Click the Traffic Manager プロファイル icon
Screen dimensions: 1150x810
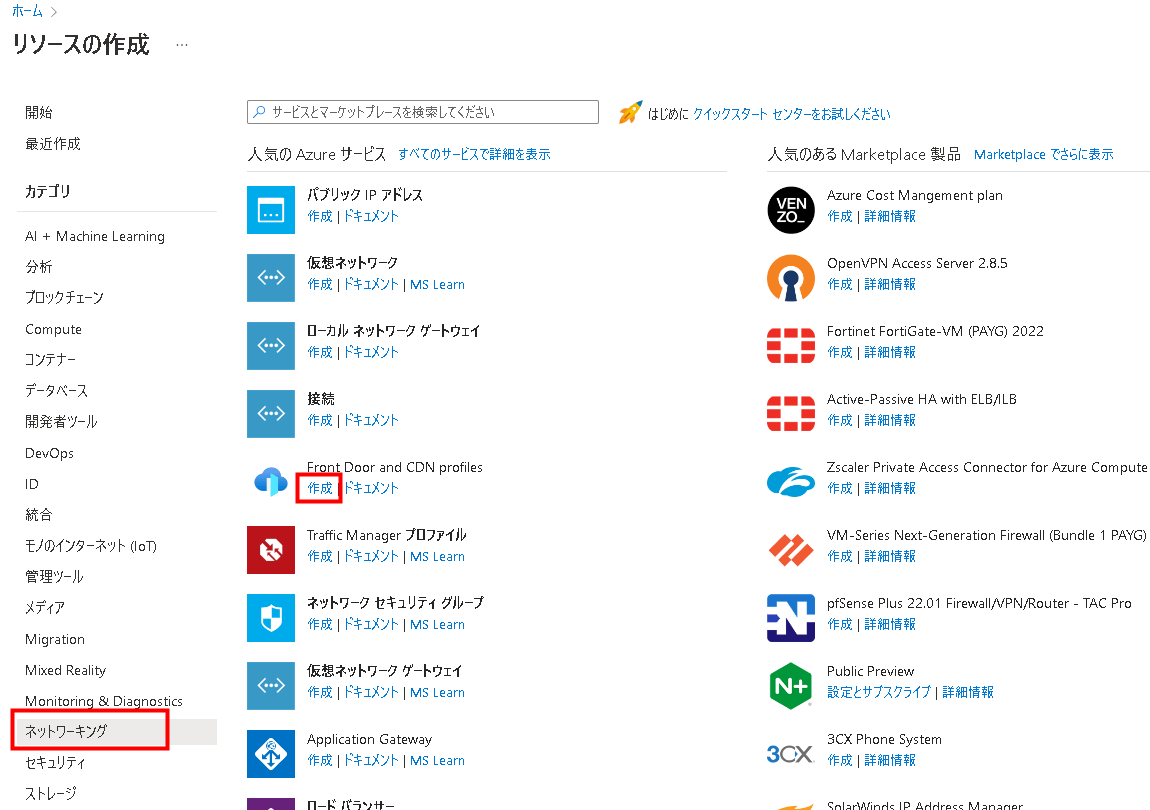271,550
